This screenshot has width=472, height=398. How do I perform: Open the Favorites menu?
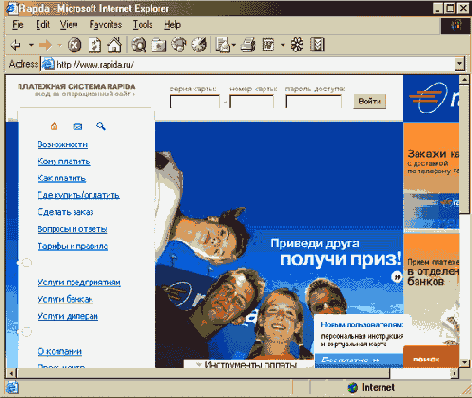pos(106,25)
